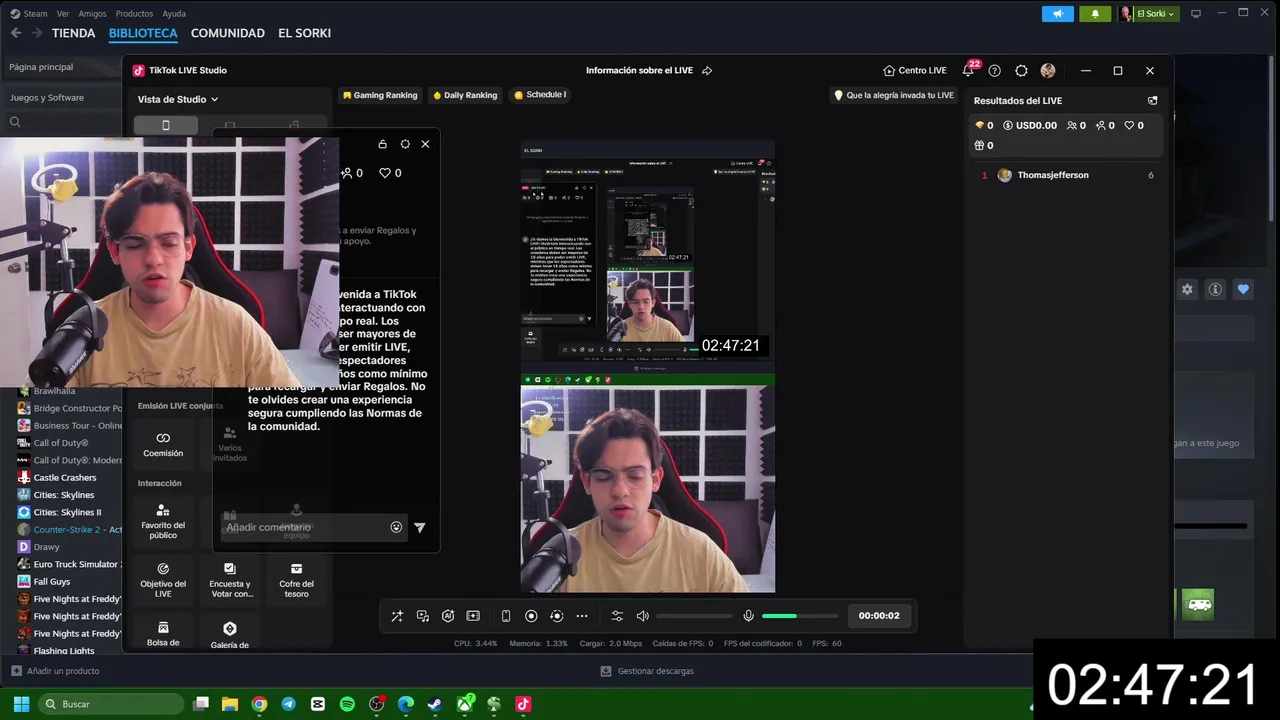Select the portrait phone layout tab

click(166, 125)
